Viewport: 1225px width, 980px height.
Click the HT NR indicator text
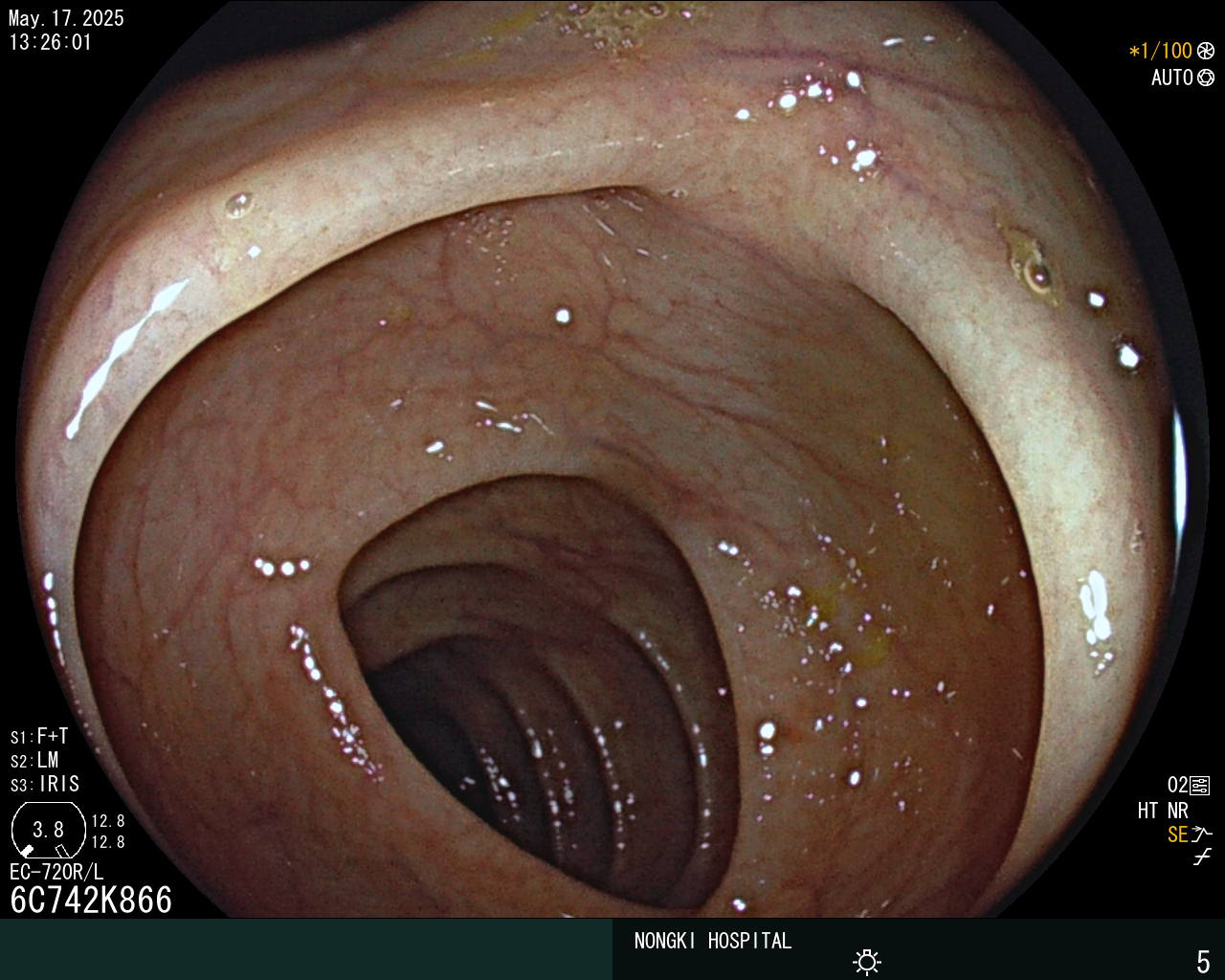point(1163,811)
